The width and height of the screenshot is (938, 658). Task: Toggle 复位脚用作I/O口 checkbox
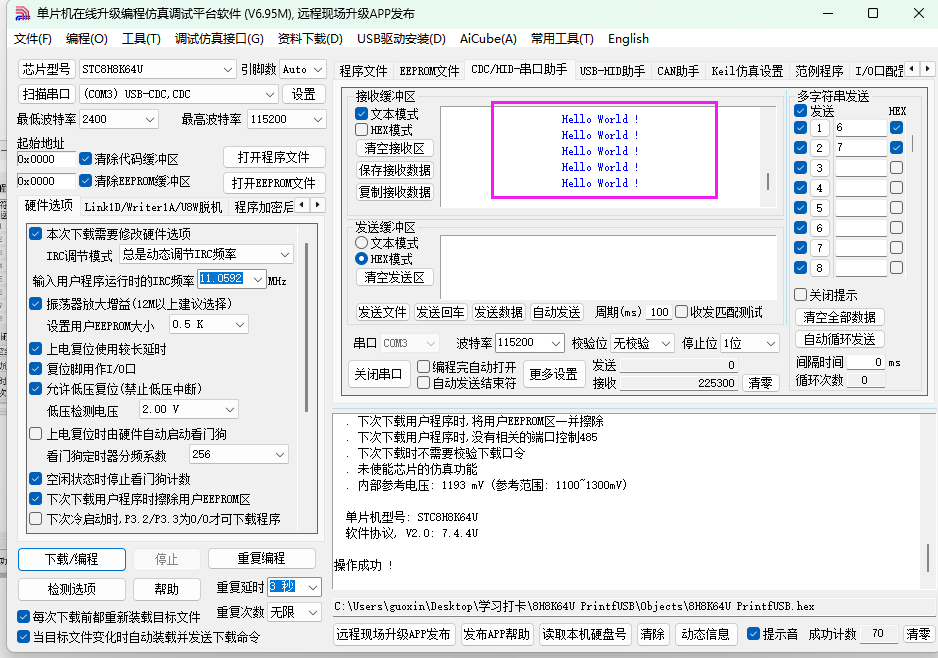(36, 368)
